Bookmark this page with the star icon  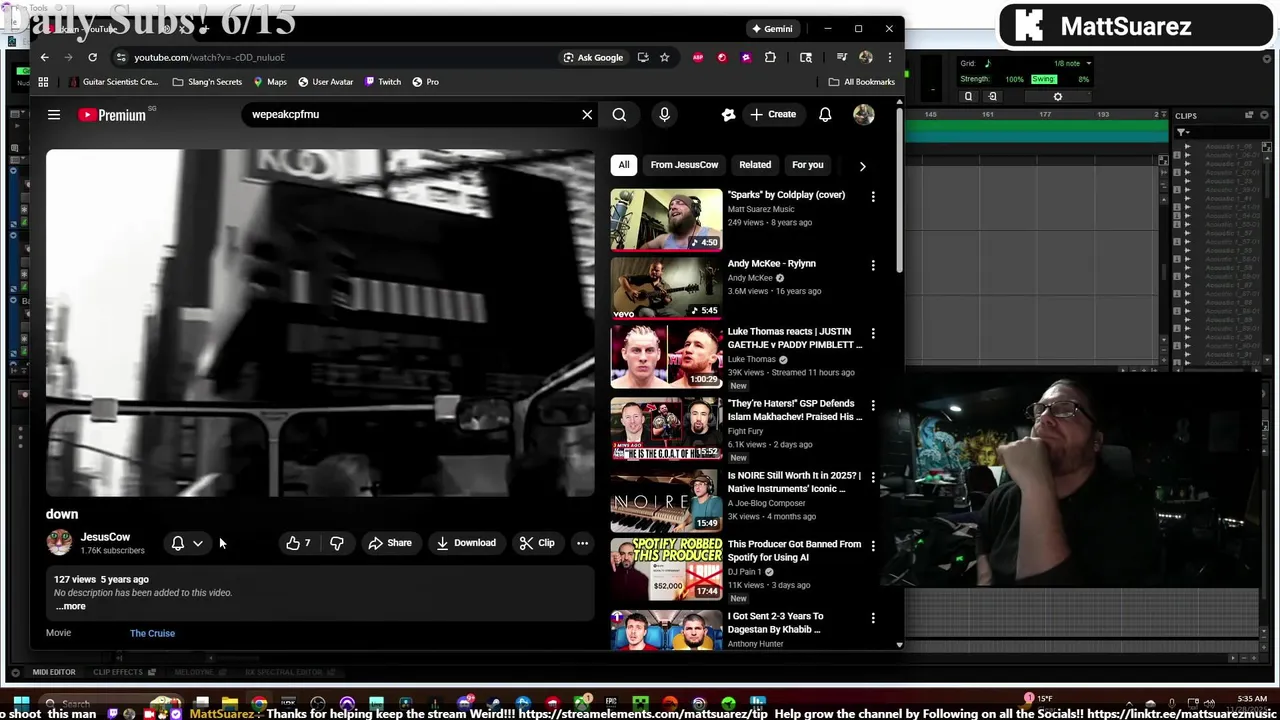point(664,57)
